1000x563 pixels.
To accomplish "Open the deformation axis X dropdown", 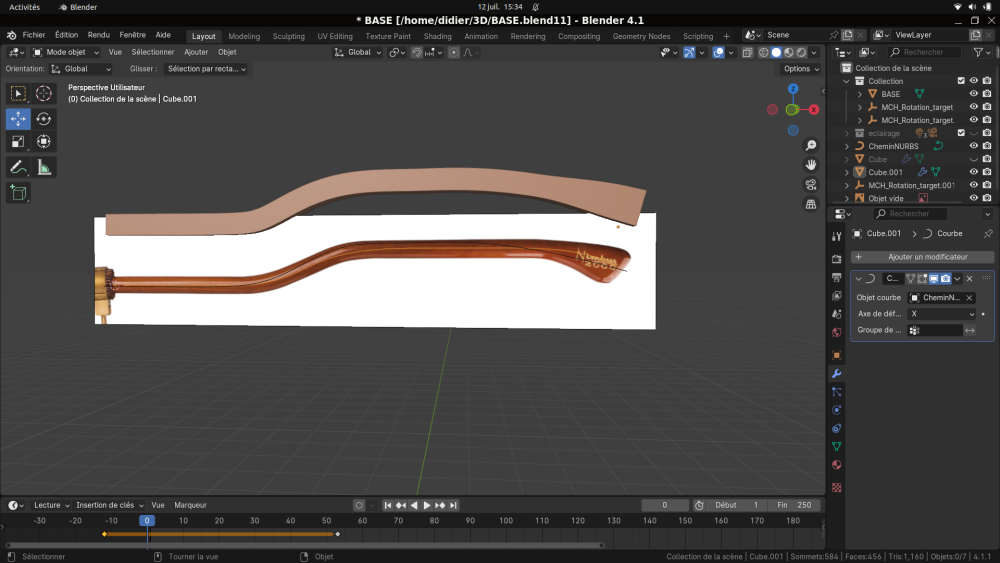I will (942, 314).
